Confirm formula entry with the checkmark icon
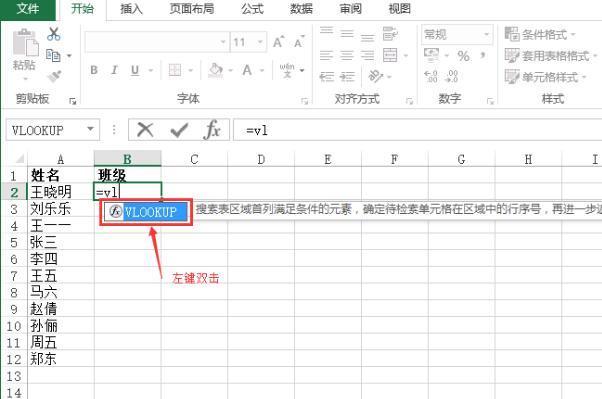Viewport: 602px width, 399px height. pyautogui.click(x=179, y=130)
